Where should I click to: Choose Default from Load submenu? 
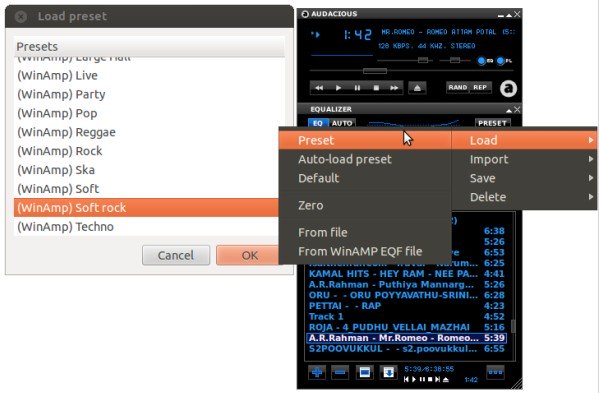(x=365, y=178)
